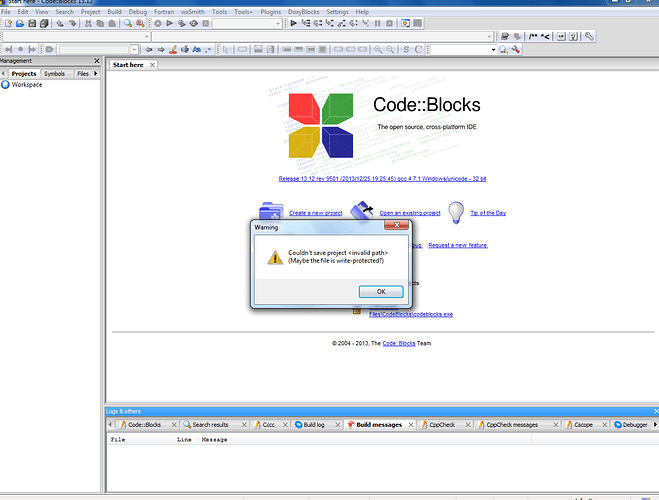659x500 pixels.
Task: Run search with ThreadSearch magnifier icon
Action: pyautogui.click(x=503, y=50)
